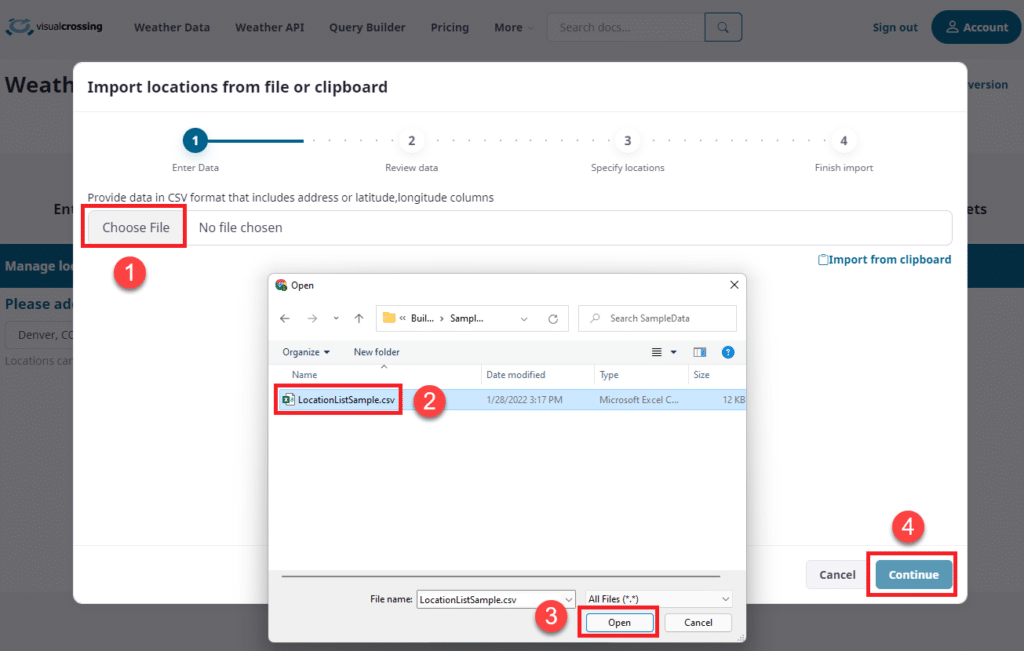
Task: Refresh the SampleData folder view
Action: [x=554, y=316]
